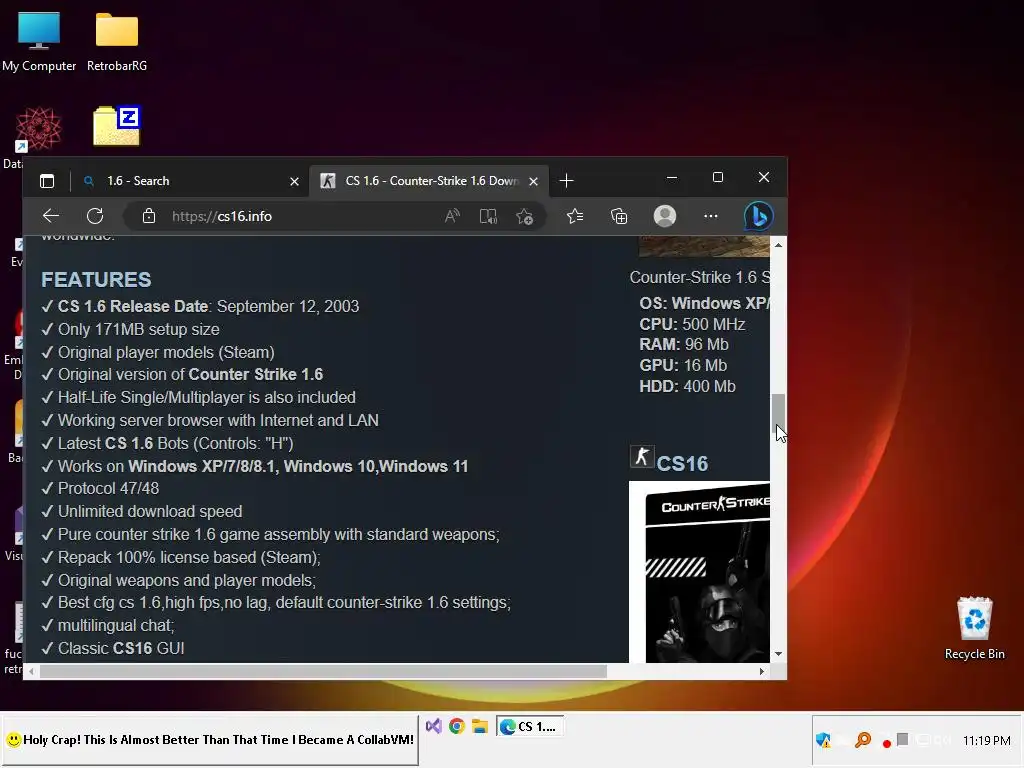Open Settings and more menu
This screenshot has height=768, width=1024.
click(x=711, y=216)
